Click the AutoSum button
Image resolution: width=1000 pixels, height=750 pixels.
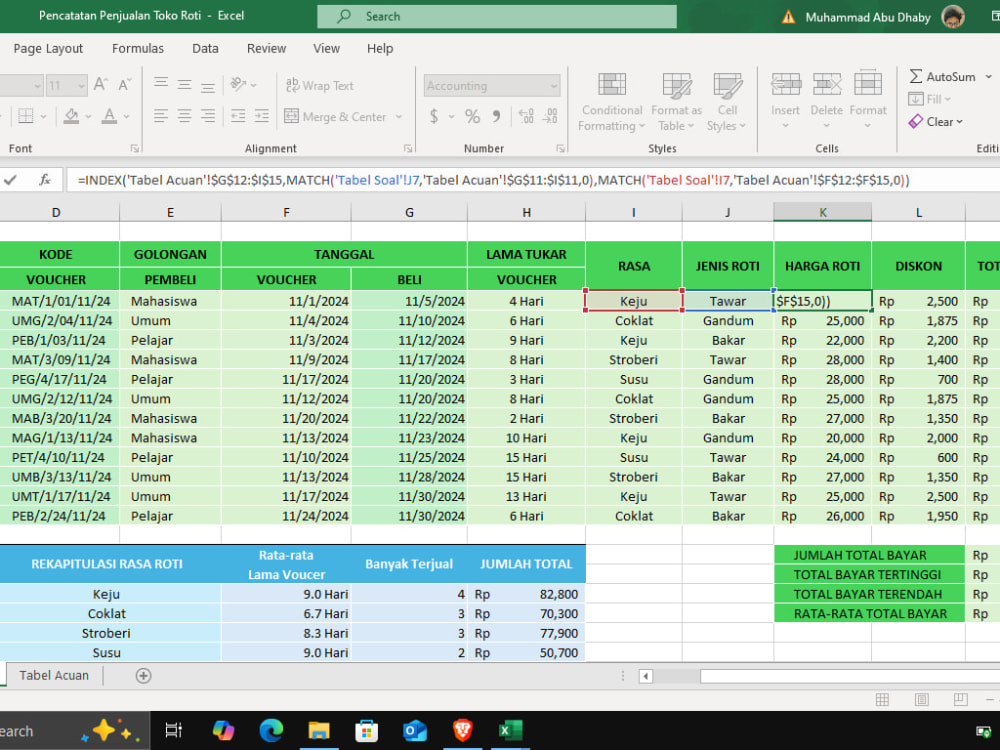pyautogui.click(x=942, y=77)
